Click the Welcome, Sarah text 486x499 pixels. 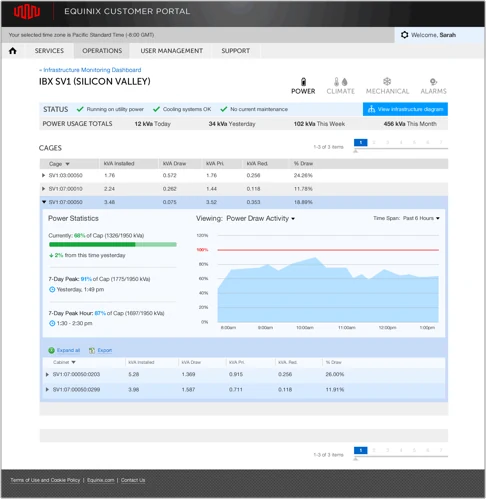tap(433, 35)
